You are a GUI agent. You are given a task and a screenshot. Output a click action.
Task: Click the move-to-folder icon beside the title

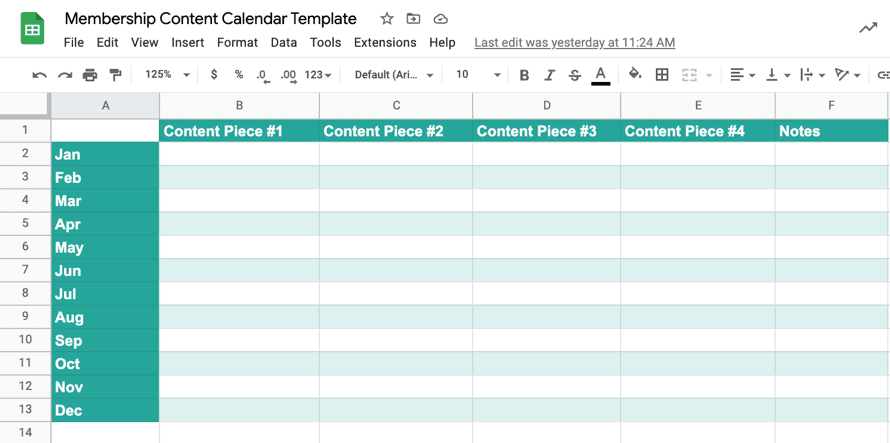pyautogui.click(x=413, y=19)
